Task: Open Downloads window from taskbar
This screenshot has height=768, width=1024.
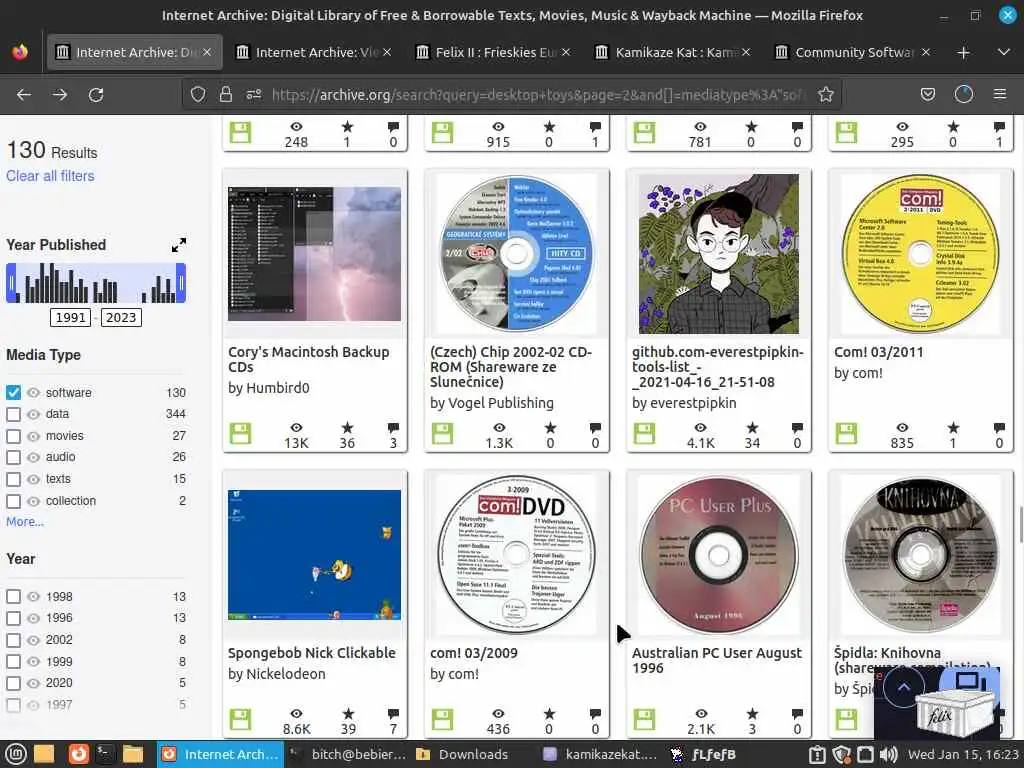Action: (462, 754)
